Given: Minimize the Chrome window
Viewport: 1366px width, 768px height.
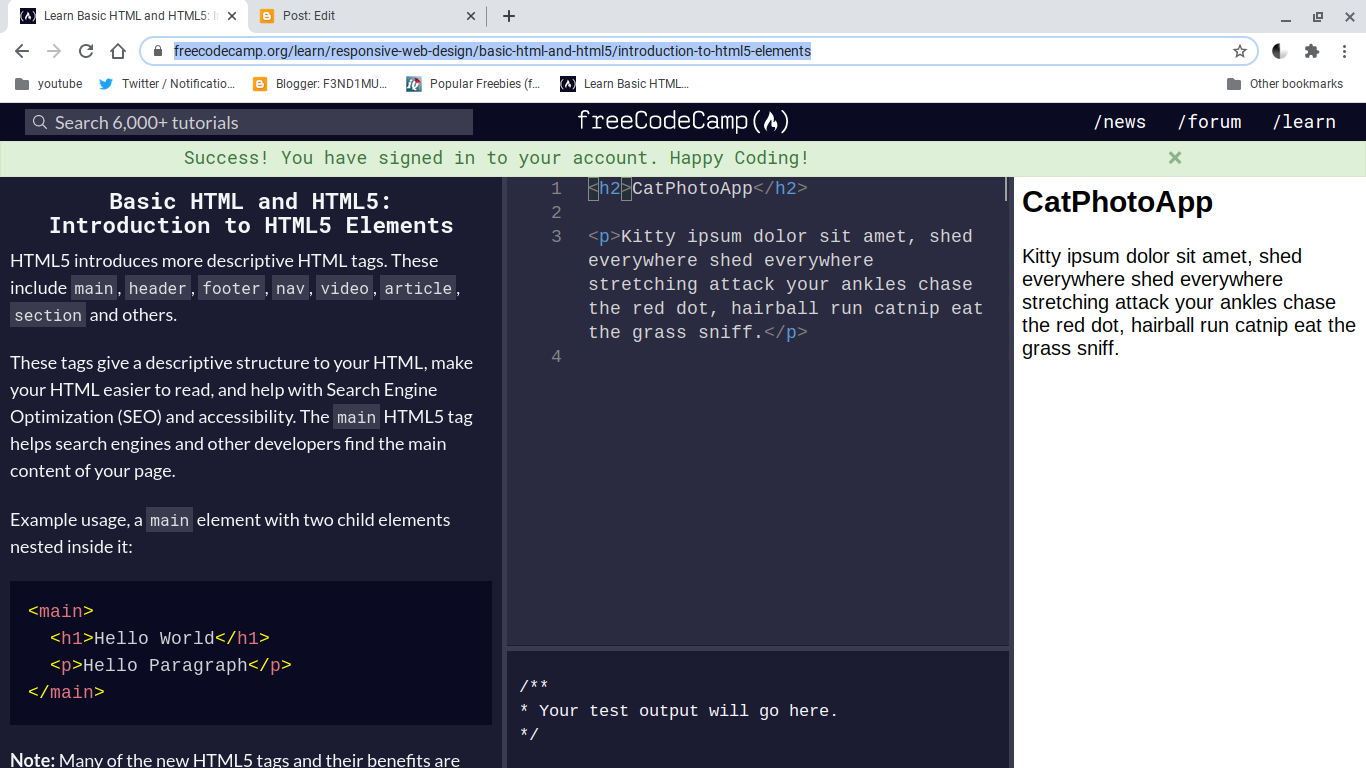Looking at the screenshot, I should [x=1286, y=16].
